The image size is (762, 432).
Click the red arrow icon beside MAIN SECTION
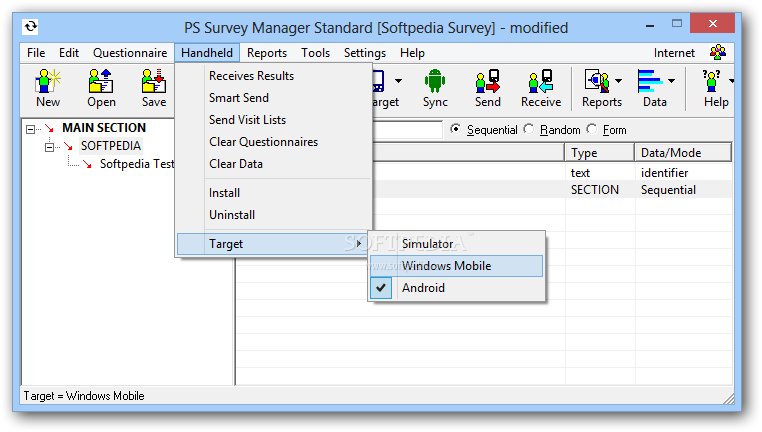[x=49, y=128]
